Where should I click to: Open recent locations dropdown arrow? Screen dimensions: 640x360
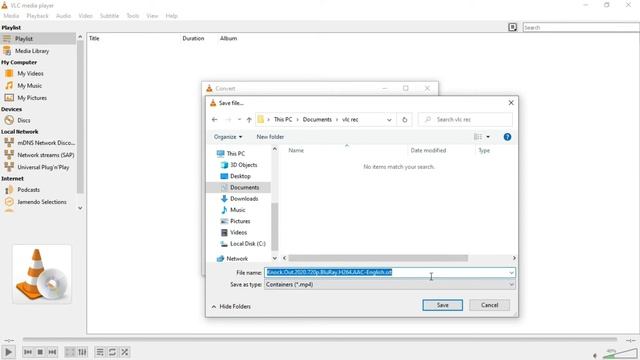[x=239, y=120]
